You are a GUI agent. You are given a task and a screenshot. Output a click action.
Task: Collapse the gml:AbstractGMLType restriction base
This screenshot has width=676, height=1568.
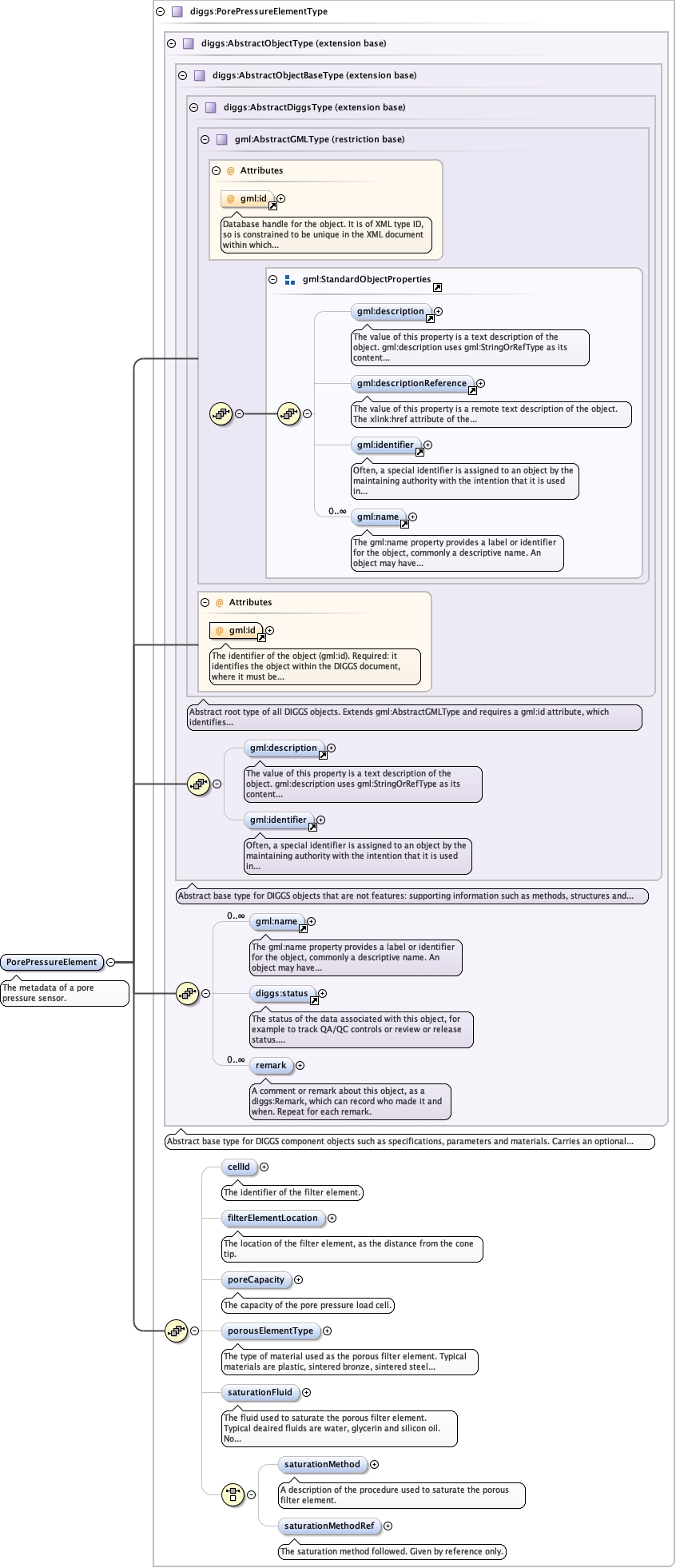205,140
